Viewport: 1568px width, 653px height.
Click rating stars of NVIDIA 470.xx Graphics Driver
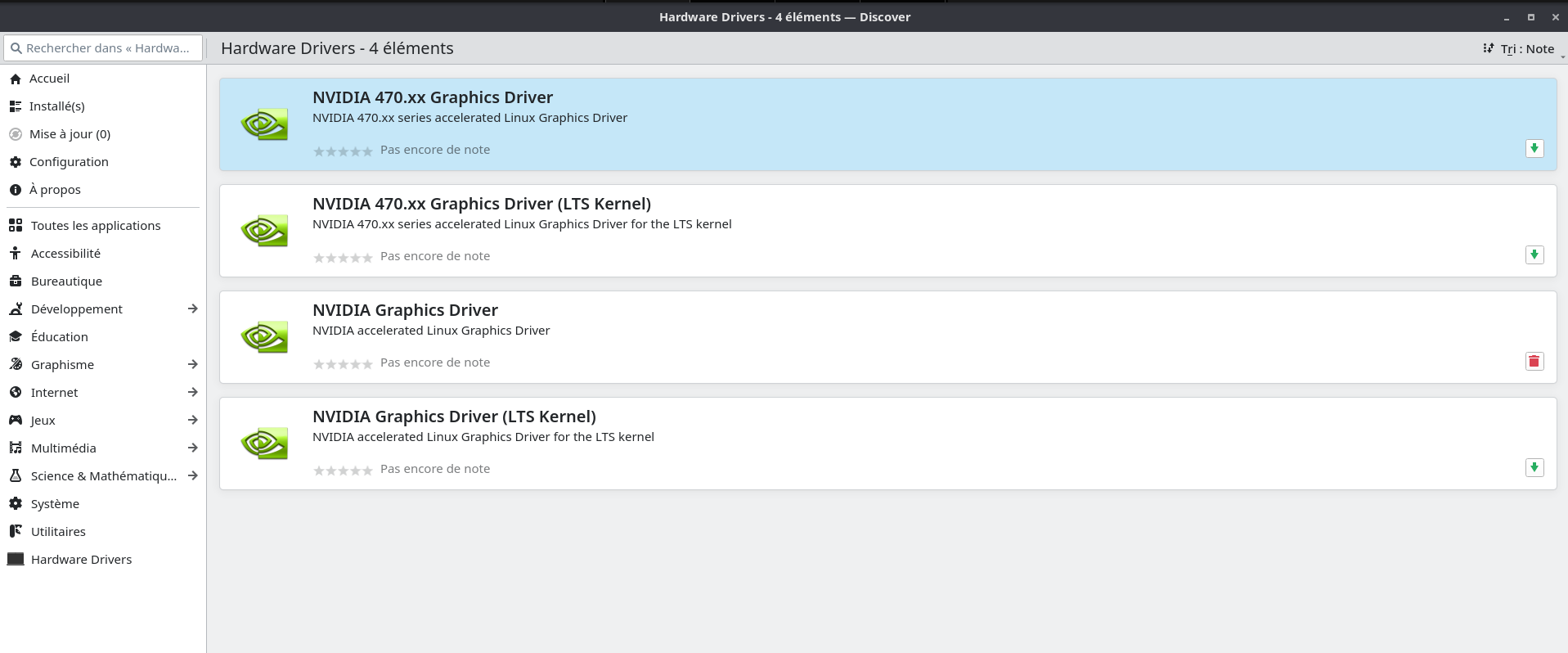(x=343, y=151)
